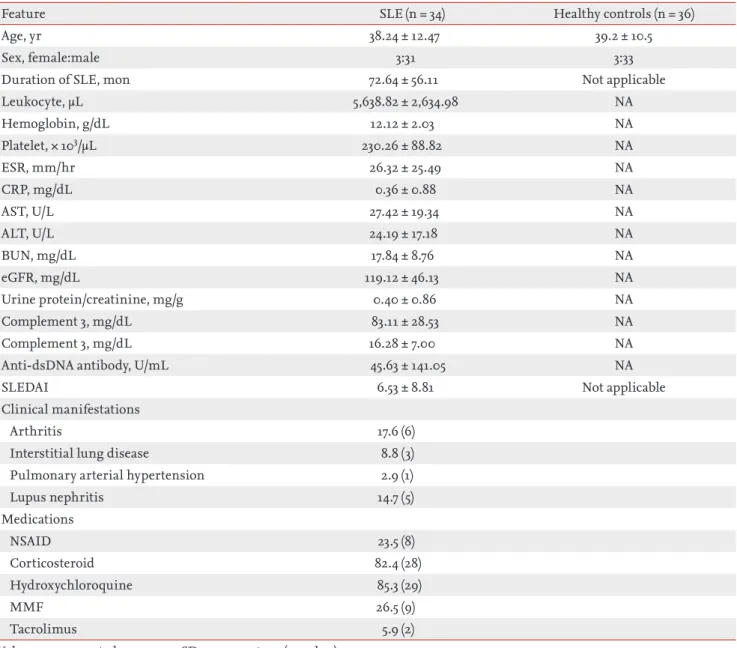Select the 'Healthy controls (n = 36)' header

624,14
